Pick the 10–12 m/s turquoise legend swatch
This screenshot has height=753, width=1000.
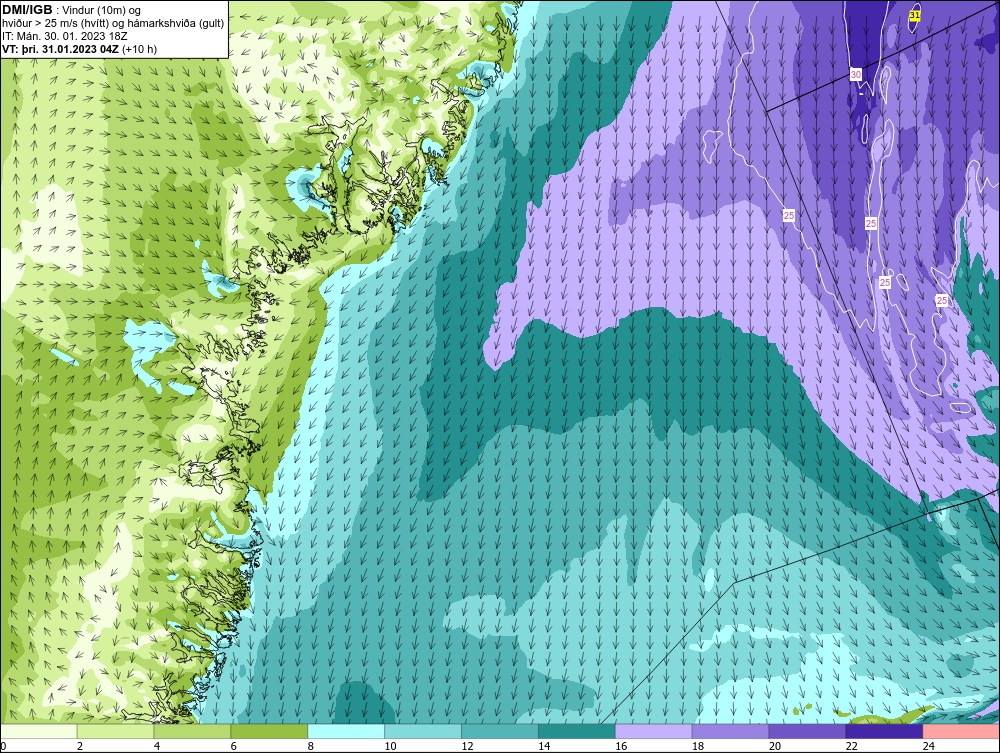[x=423, y=731]
